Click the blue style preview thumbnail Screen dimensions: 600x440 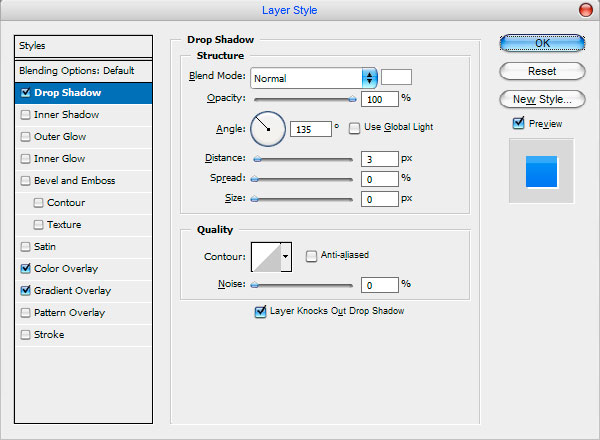pos(541,171)
